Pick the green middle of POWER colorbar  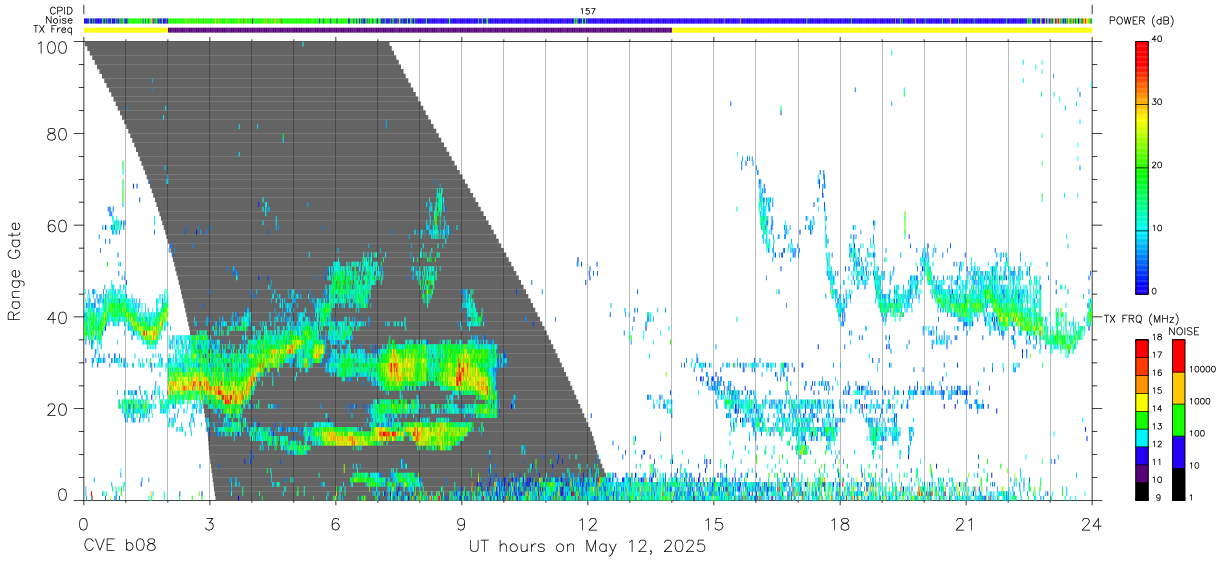pos(1141,166)
